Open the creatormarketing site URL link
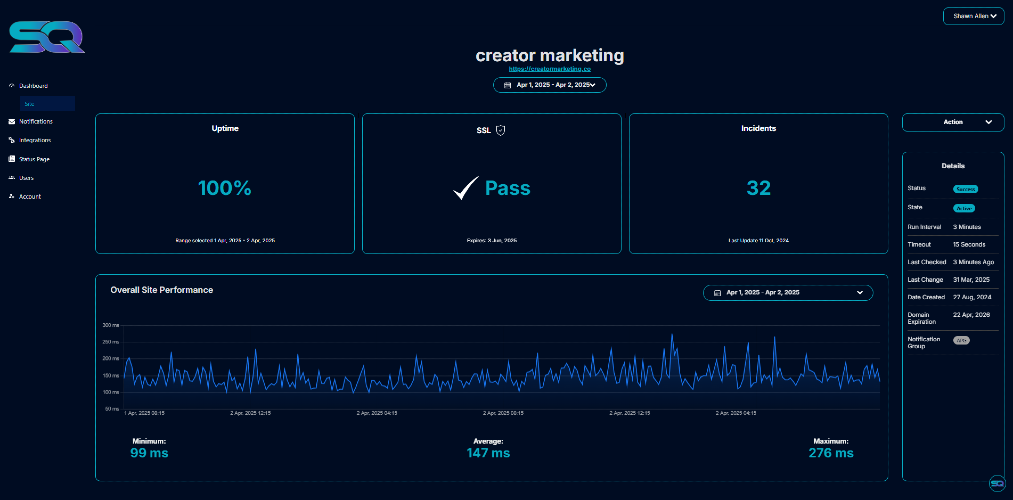 [x=550, y=68]
